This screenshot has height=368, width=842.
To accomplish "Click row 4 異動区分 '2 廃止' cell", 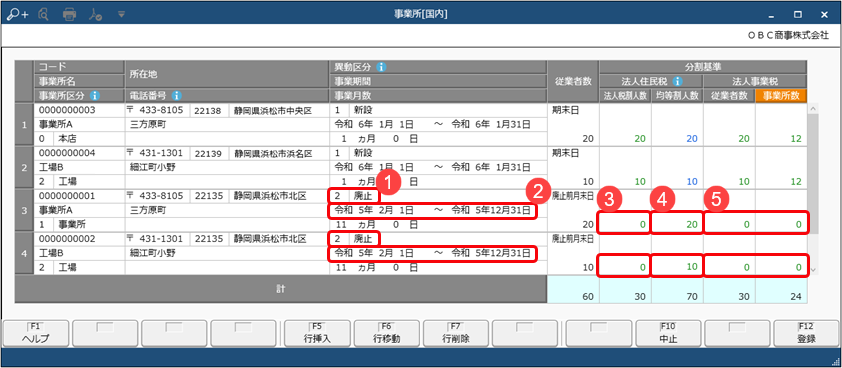I will [354, 238].
